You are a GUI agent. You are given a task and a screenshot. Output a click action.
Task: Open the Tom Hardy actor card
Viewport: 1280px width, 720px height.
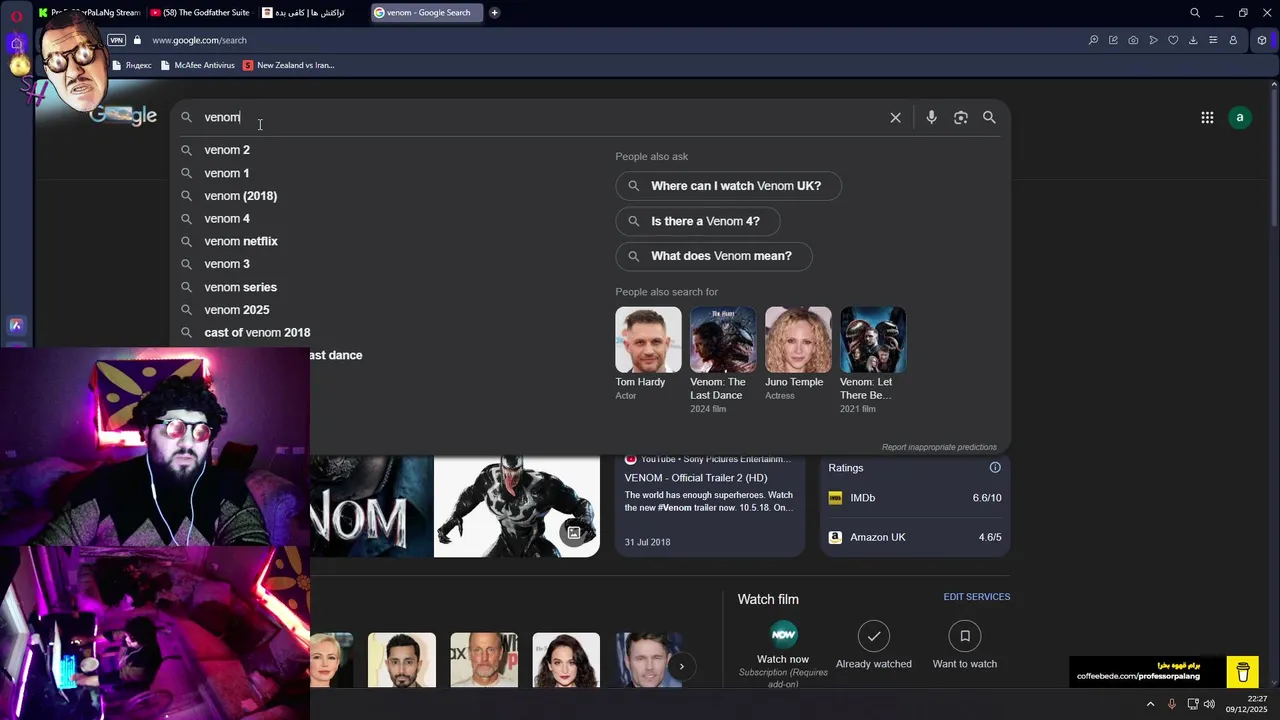pos(648,353)
